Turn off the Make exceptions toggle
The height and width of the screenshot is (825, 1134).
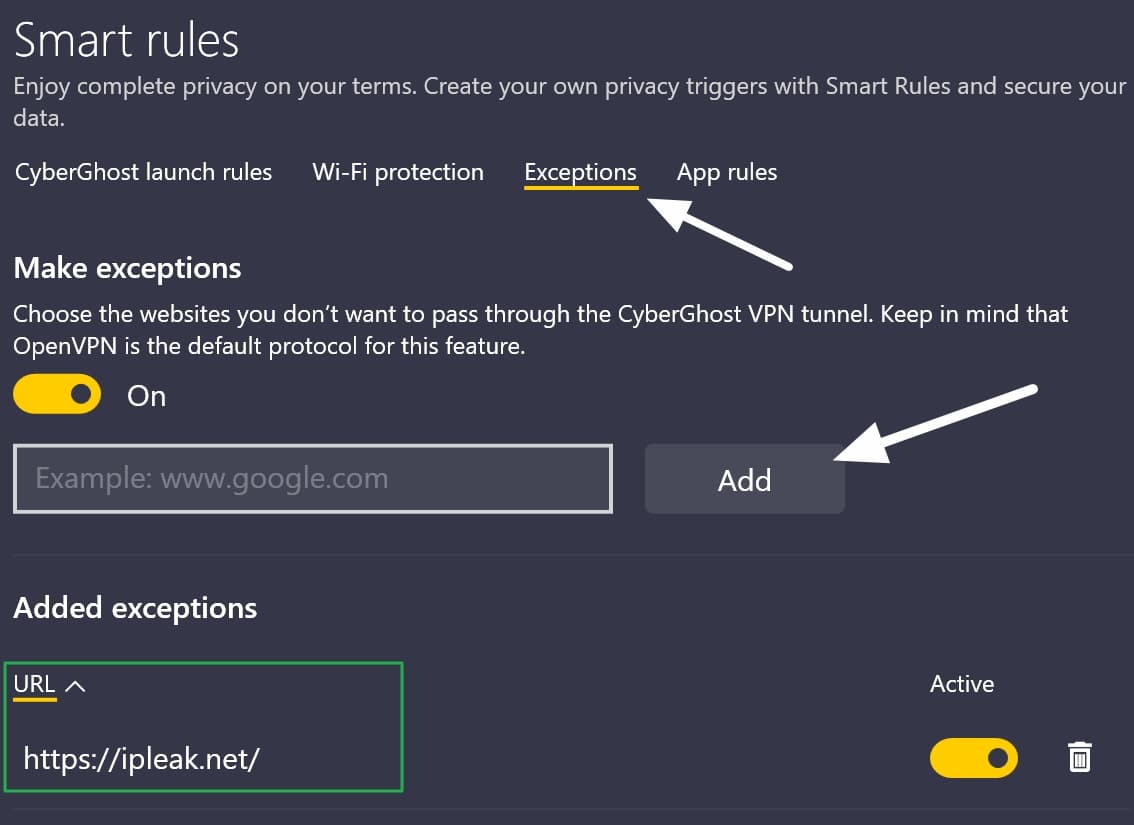pyautogui.click(x=57, y=394)
